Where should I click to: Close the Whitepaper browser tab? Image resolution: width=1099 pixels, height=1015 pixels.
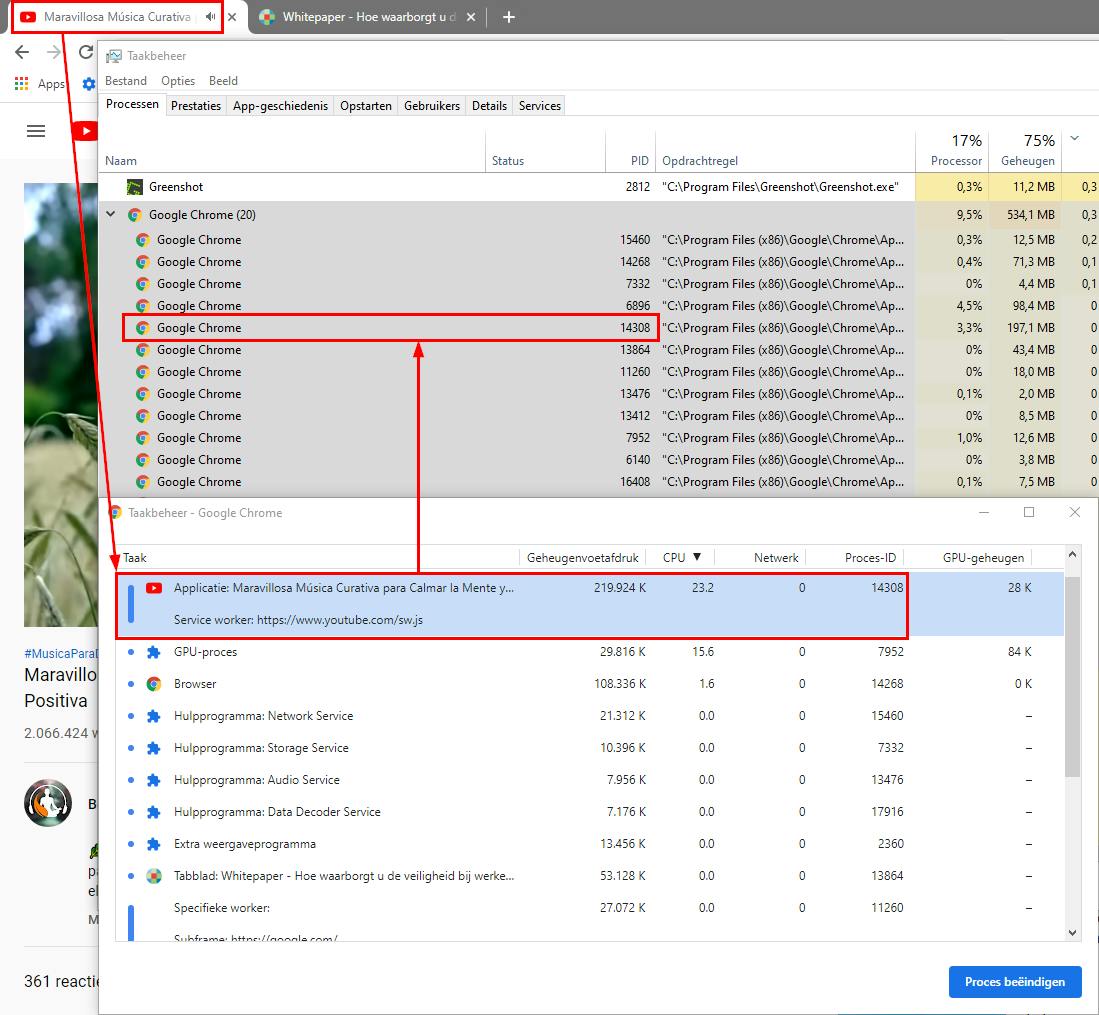click(471, 17)
